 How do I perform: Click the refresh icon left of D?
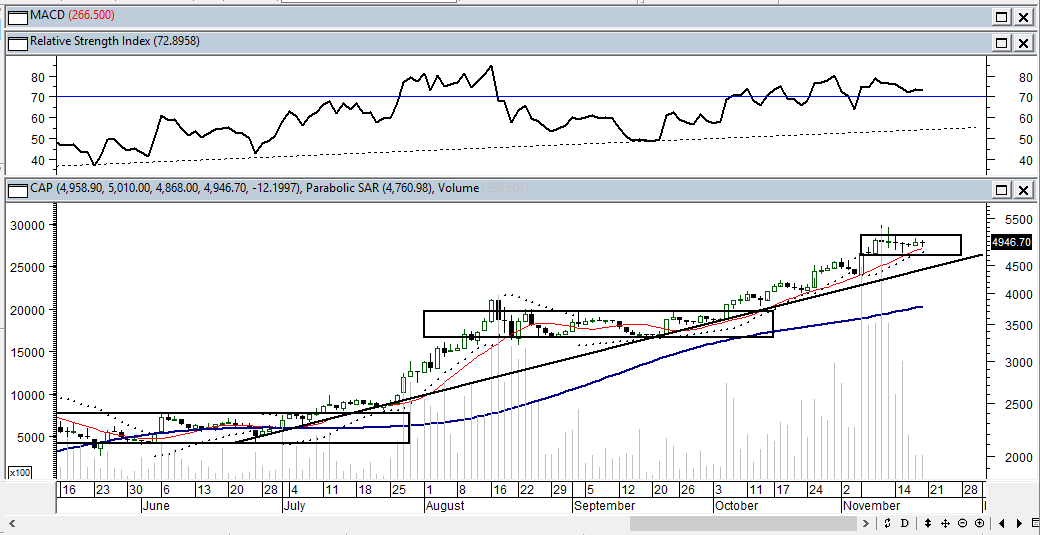click(x=889, y=524)
